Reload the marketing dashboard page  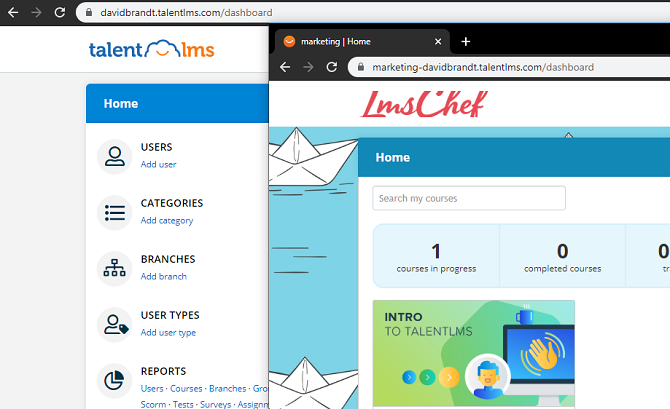pos(332,67)
